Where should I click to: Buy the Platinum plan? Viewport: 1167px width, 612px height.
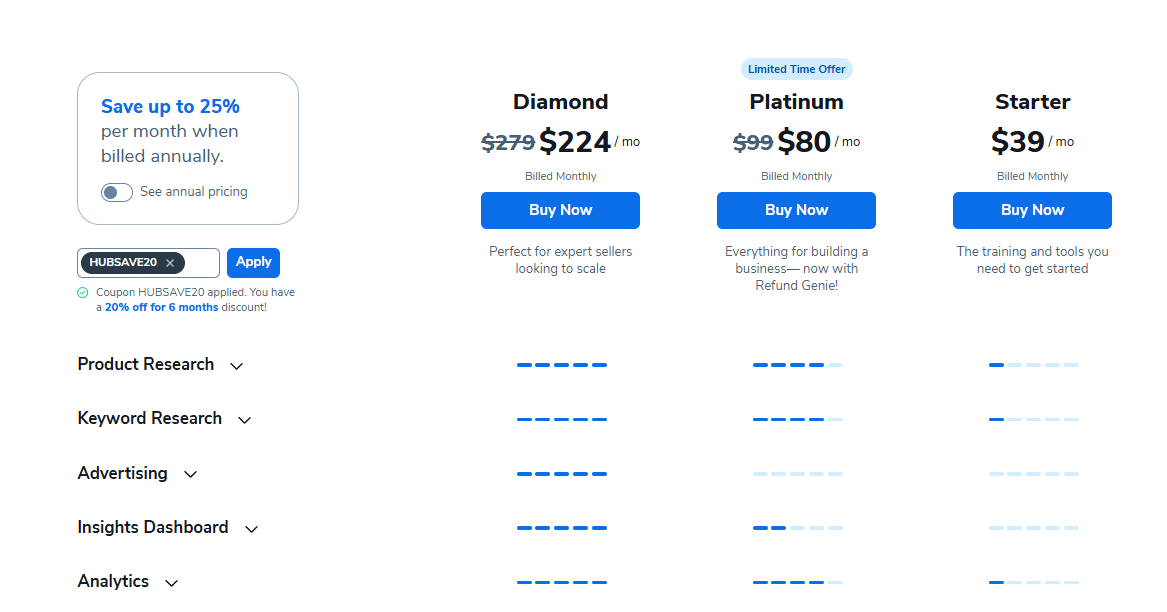(796, 210)
